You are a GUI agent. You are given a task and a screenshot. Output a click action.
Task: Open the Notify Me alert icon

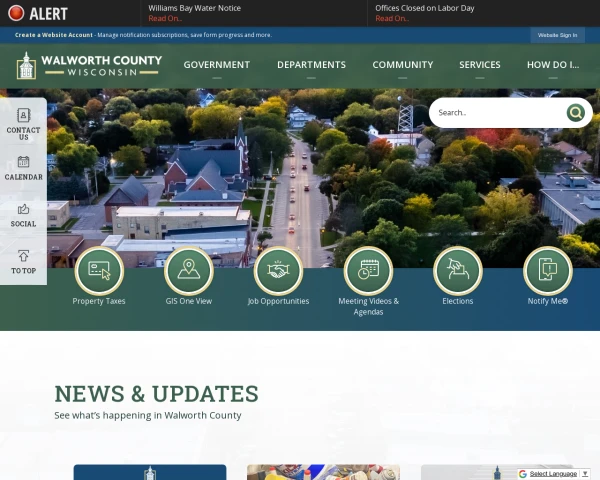point(548,270)
